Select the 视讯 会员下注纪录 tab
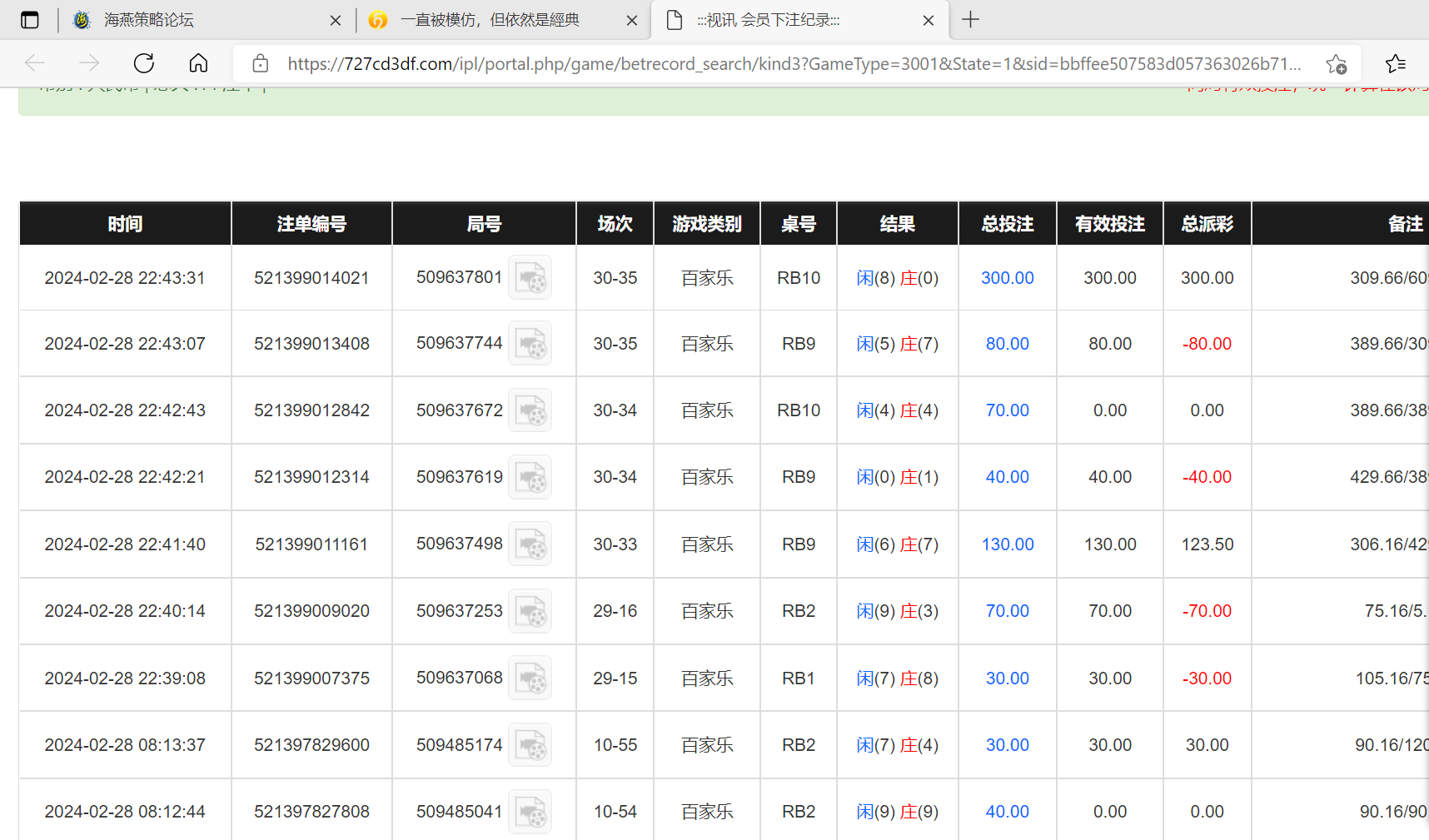 coord(799,20)
